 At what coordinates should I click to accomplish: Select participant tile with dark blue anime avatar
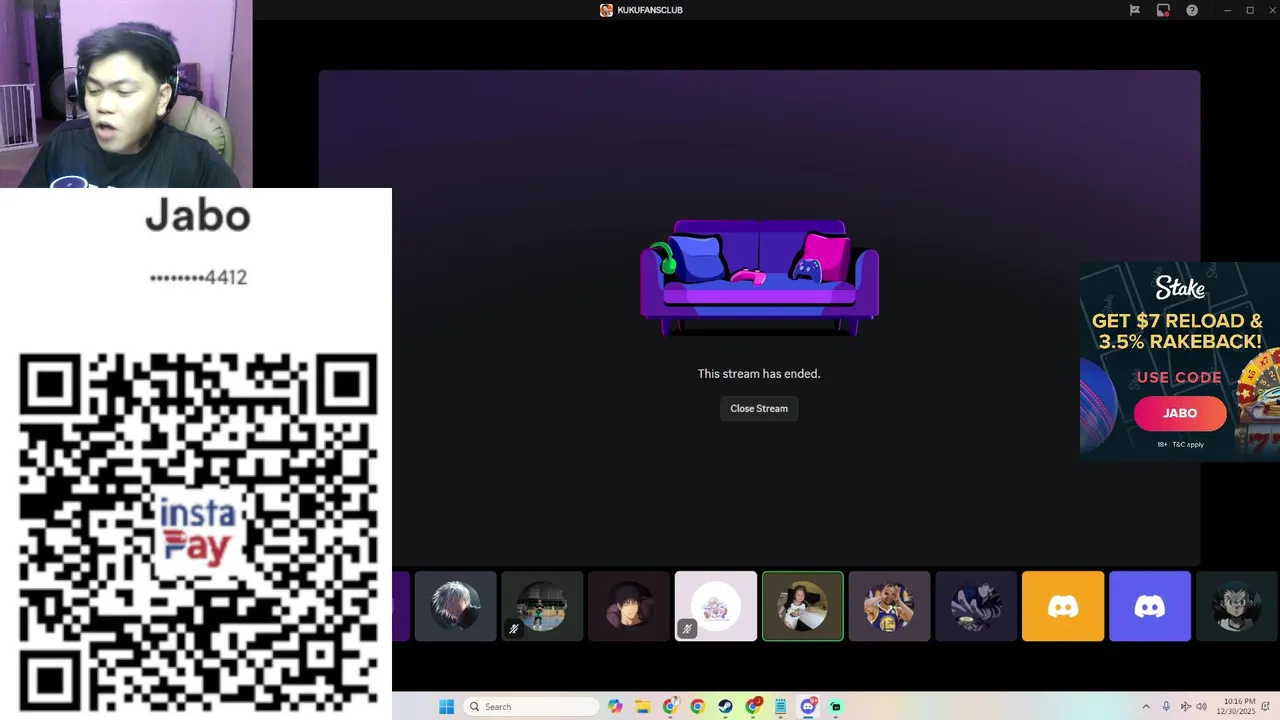point(976,606)
